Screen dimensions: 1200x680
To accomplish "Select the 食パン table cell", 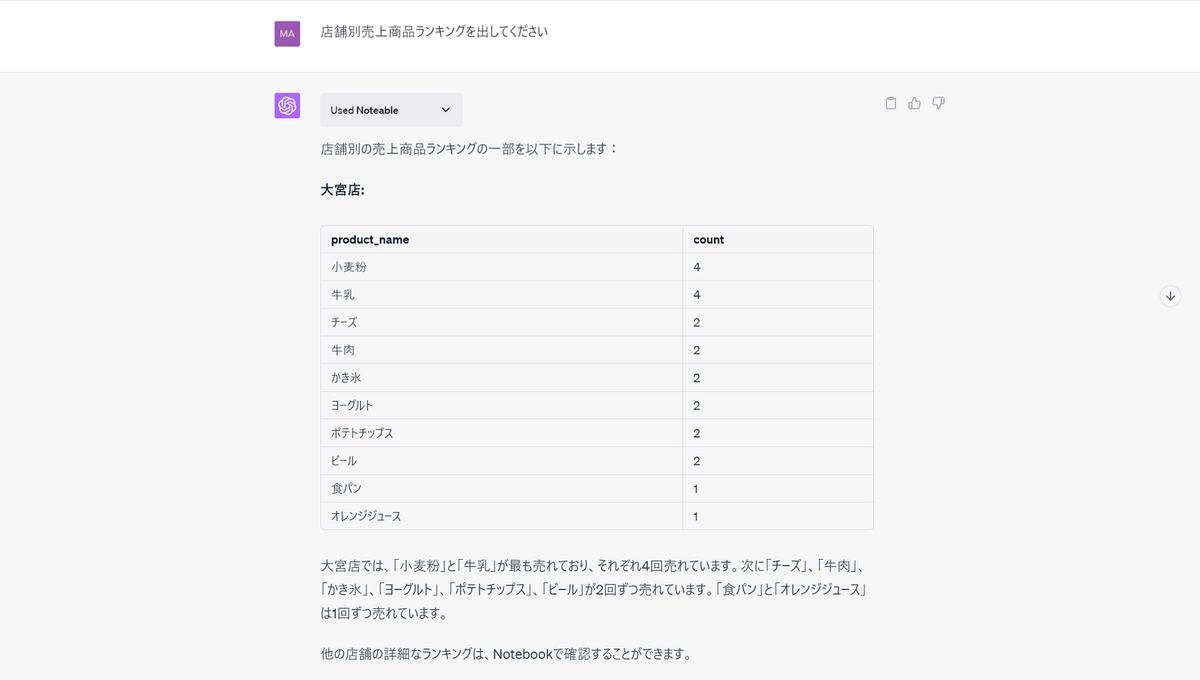I will pyautogui.click(x=501, y=489).
